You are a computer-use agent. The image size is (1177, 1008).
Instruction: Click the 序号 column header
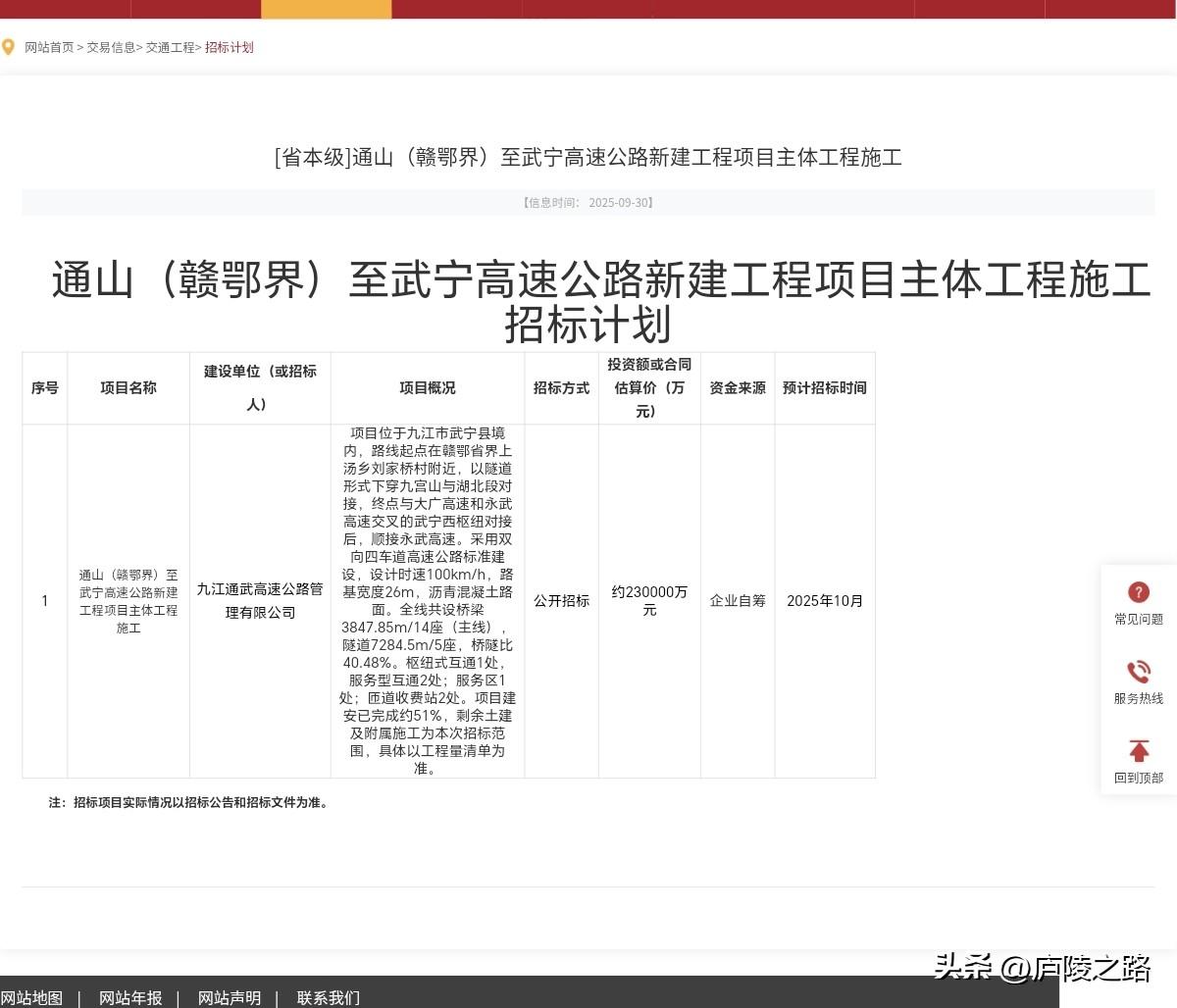[x=45, y=388]
